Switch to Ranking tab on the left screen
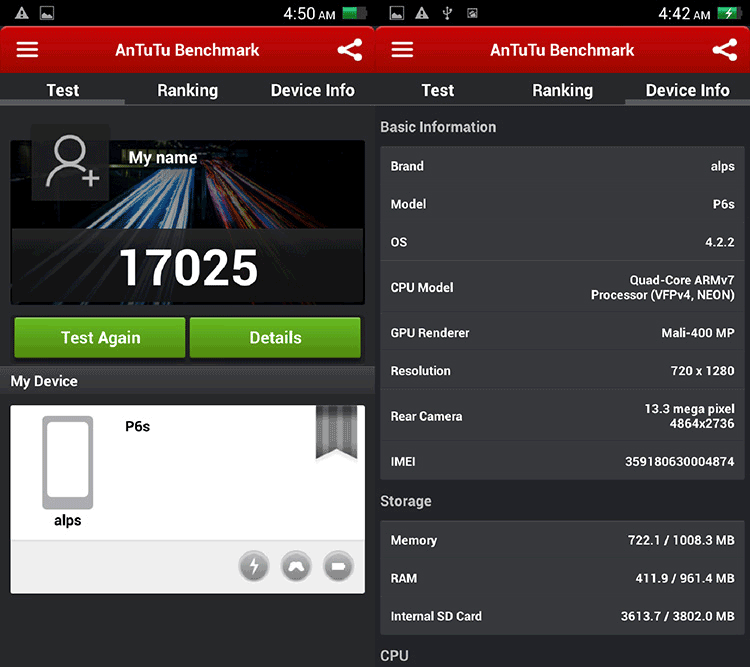 [187, 90]
